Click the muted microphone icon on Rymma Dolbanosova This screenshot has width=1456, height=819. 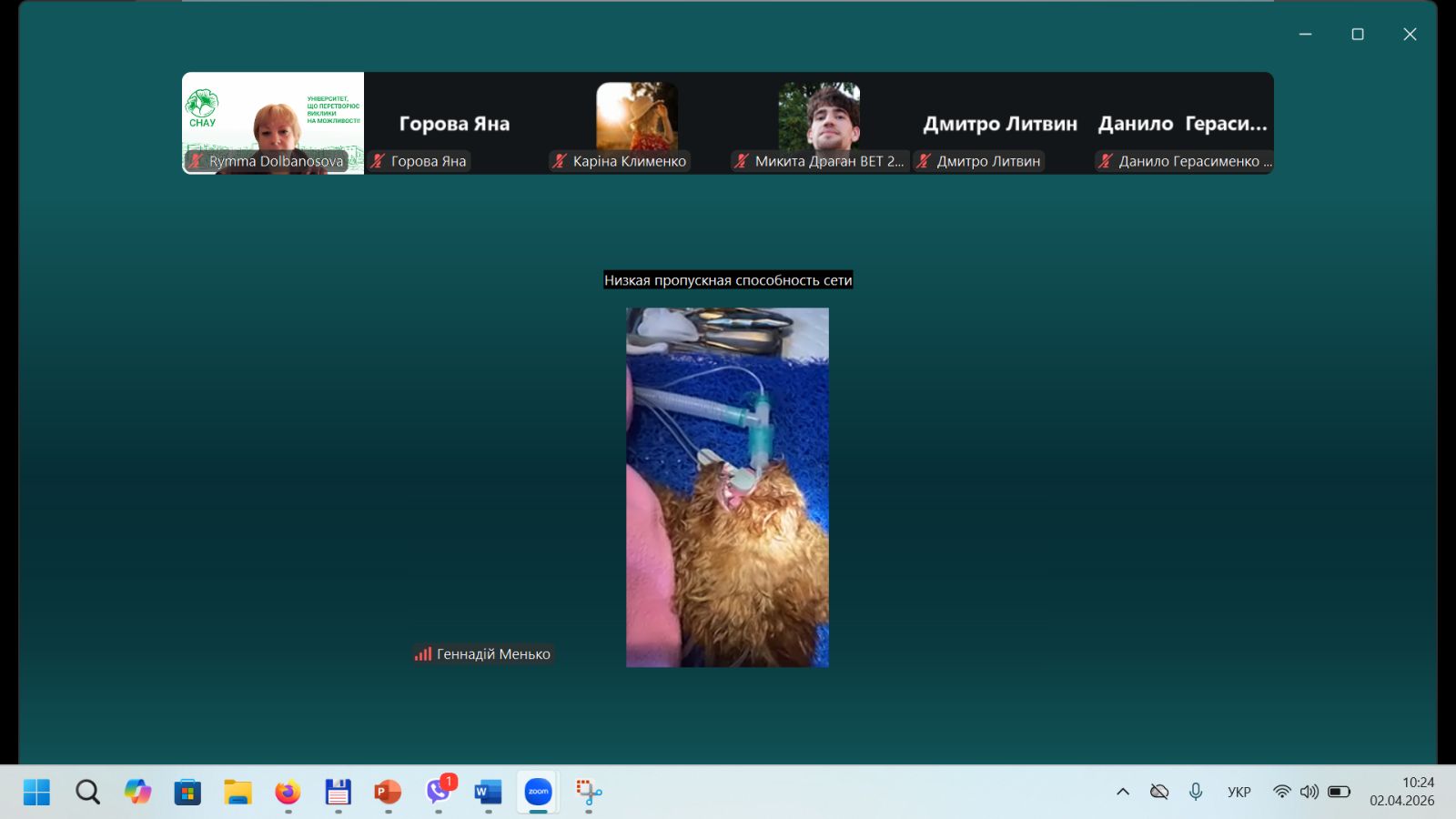[x=196, y=161]
